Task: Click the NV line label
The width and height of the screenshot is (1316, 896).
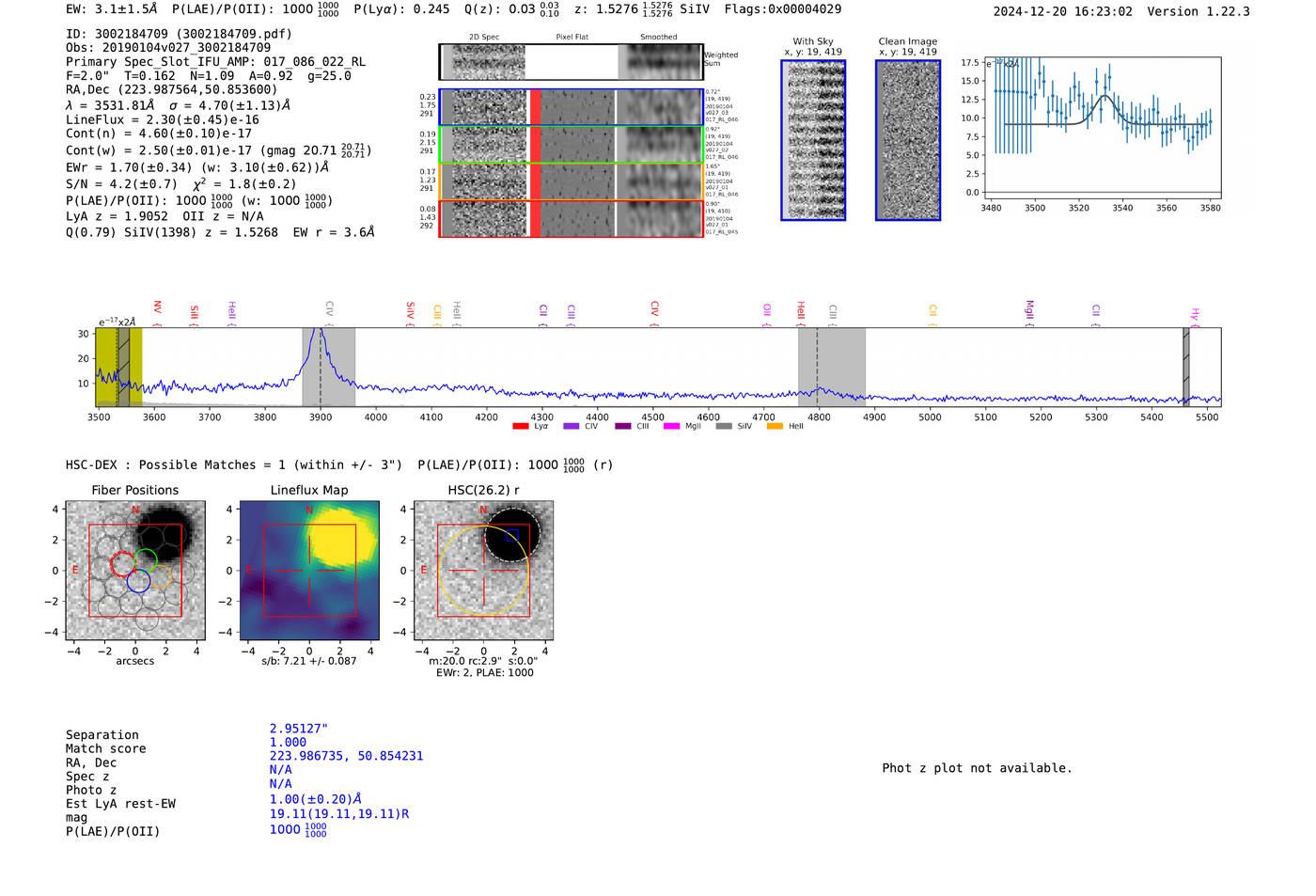Action: click(157, 308)
